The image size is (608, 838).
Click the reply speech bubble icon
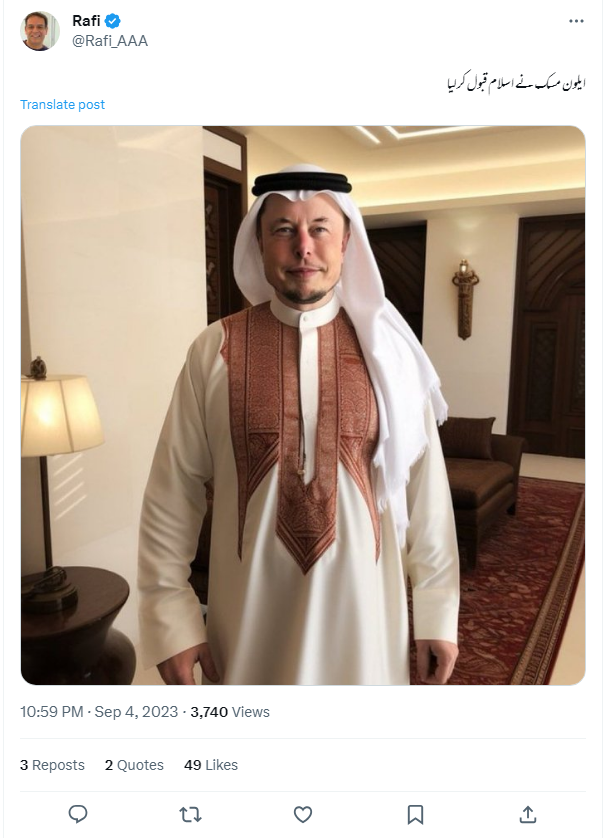pyautogui.click(x=79, y=814)
